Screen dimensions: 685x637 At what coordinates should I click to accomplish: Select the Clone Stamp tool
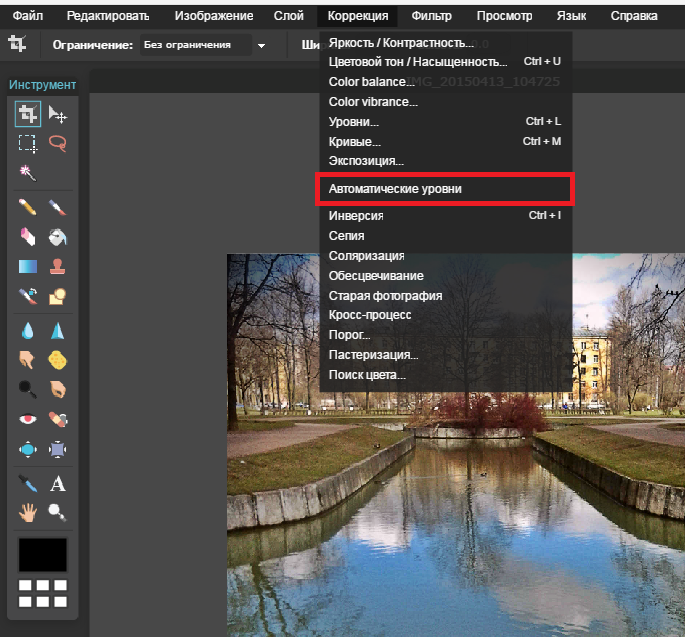pos(58,267)
